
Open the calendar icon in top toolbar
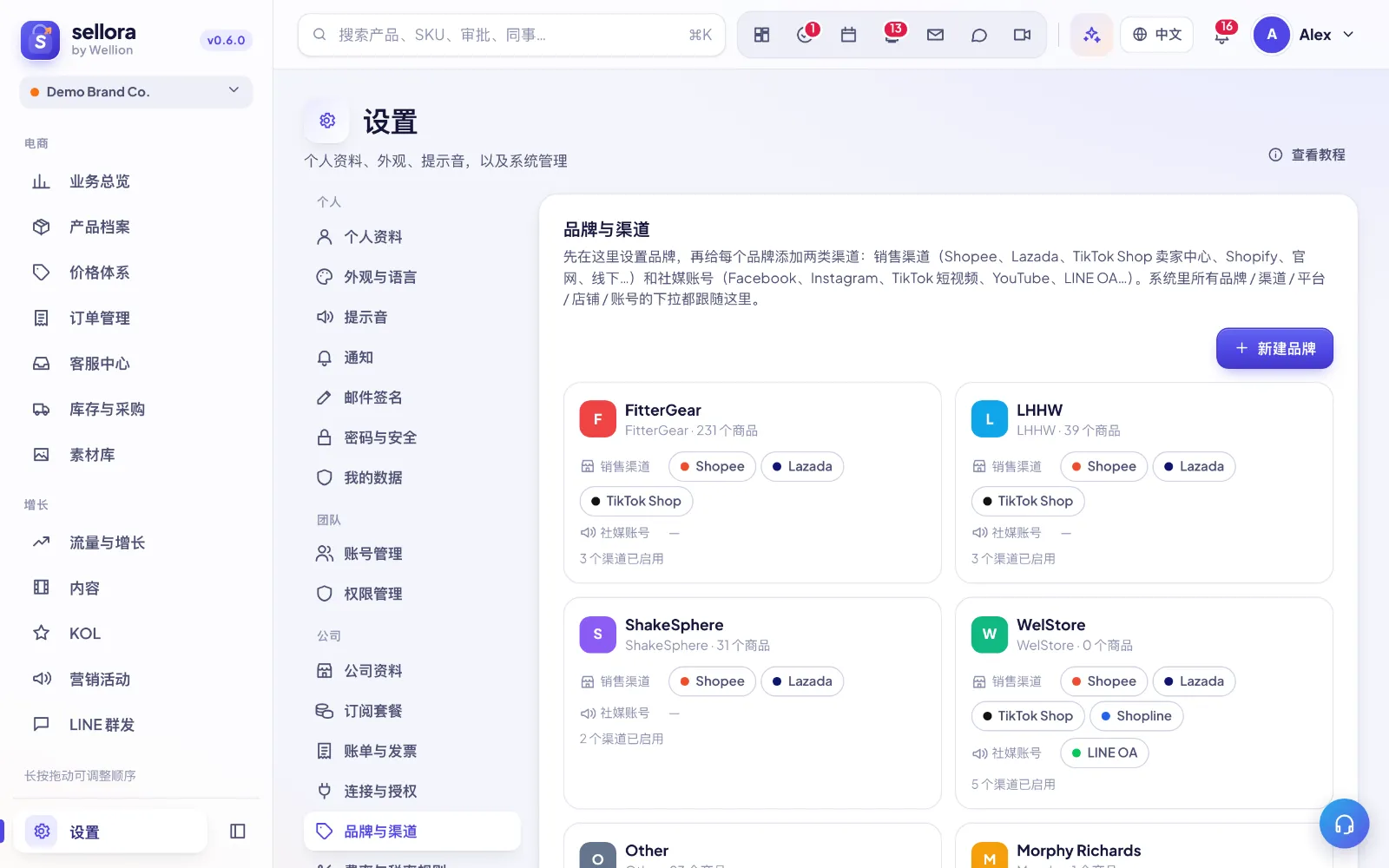(849, 35)
